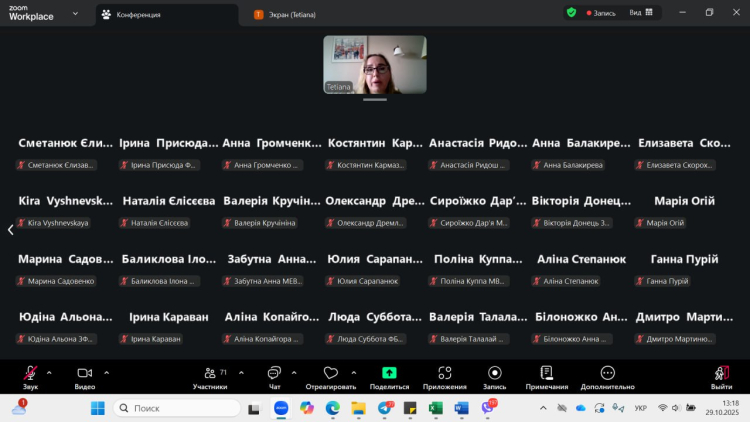Open the Чат chat panel
The image size is (750, 422).
click(x=274, y=375)
